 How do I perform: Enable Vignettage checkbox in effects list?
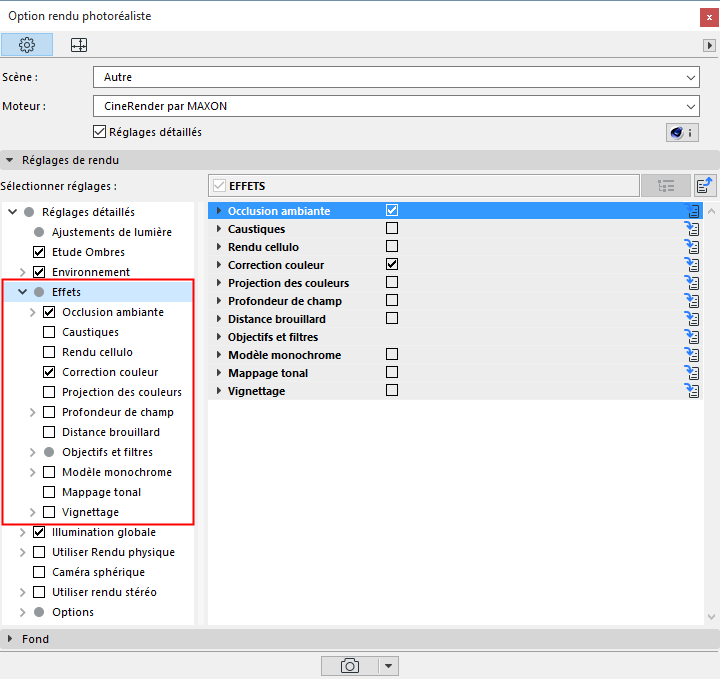coord(392,390)
